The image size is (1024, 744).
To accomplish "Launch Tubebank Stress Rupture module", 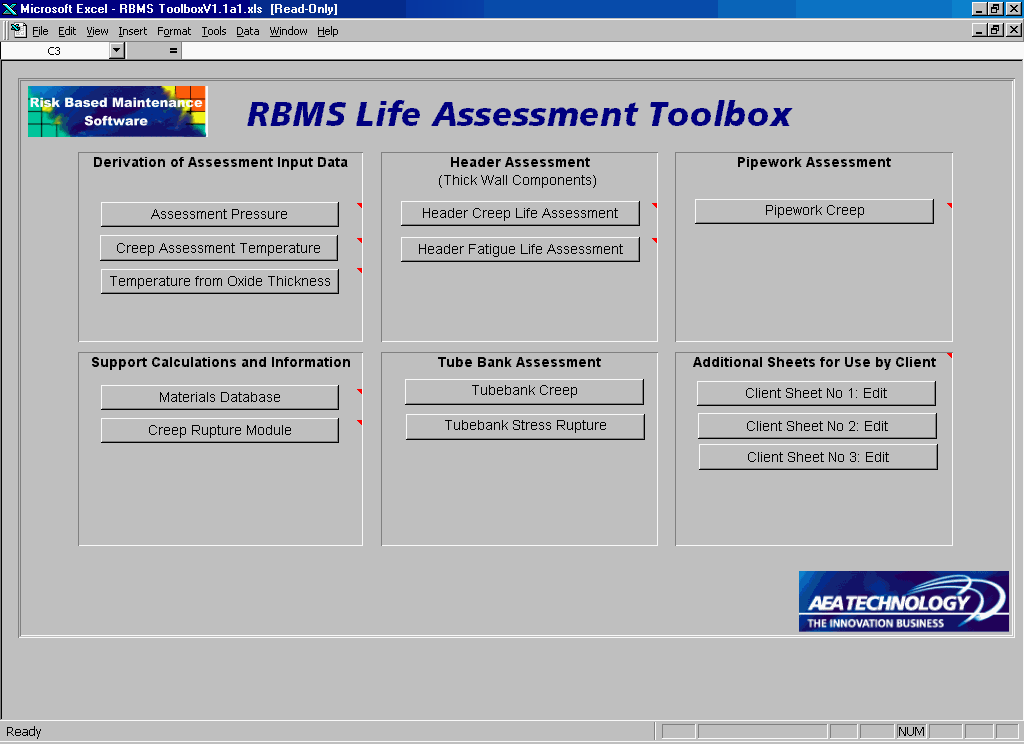I will pyautogui.click(x=525, y=426).
